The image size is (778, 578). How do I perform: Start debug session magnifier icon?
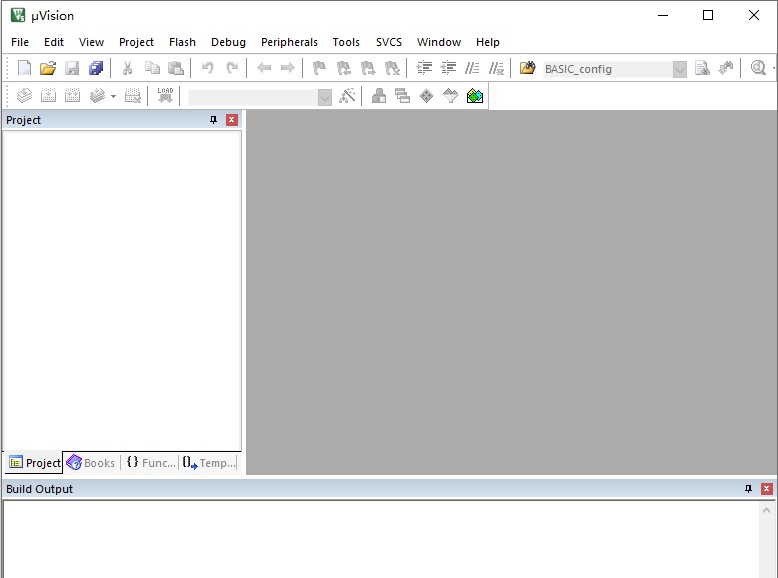point(758,68)
